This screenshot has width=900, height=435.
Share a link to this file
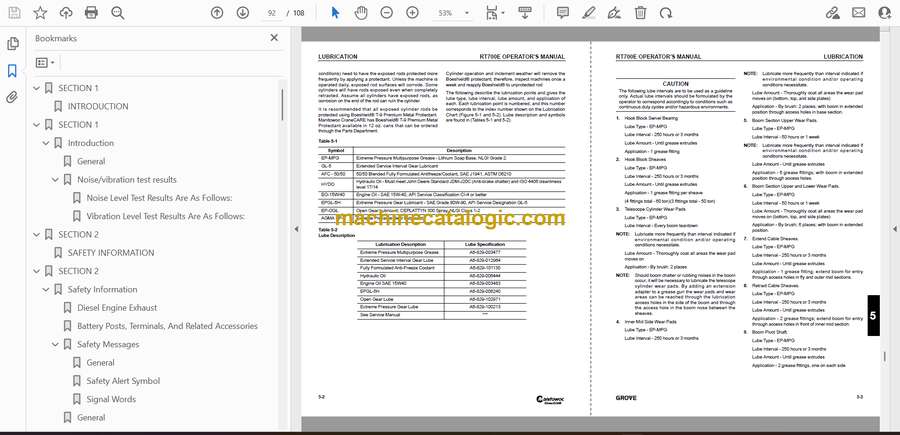832,13
